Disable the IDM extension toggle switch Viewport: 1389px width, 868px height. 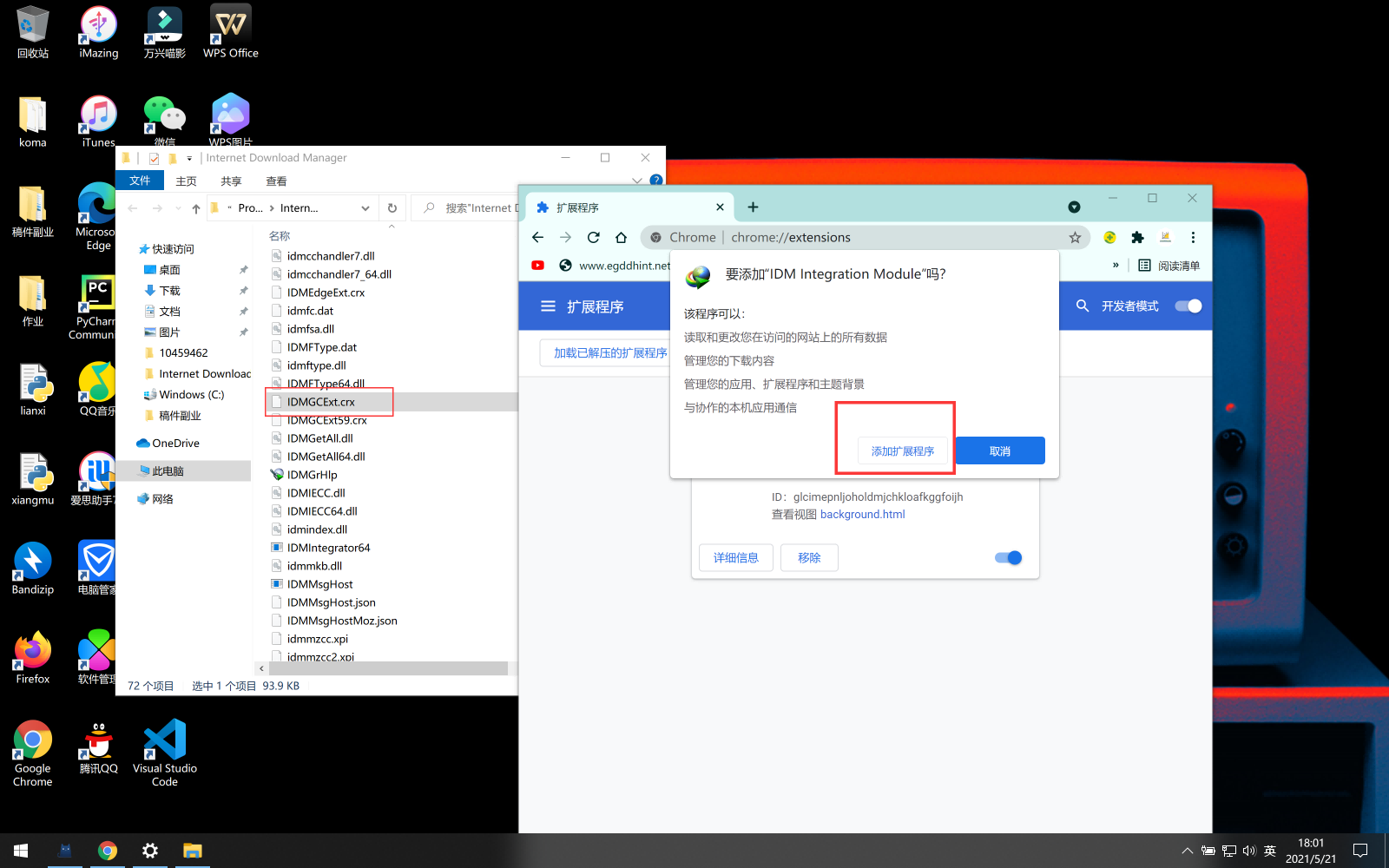pos(1008,557)
